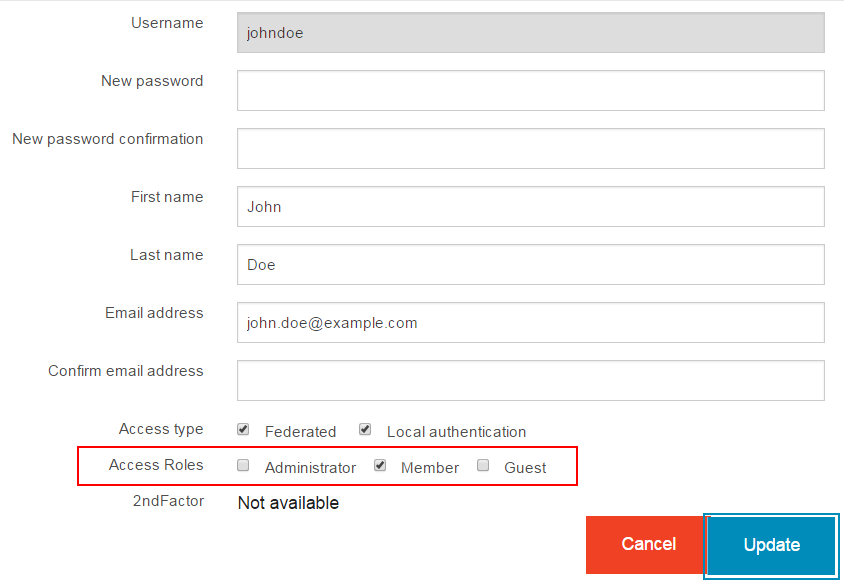Click the New password label
Screen dimensions: 844x582
tap(152, 81)
